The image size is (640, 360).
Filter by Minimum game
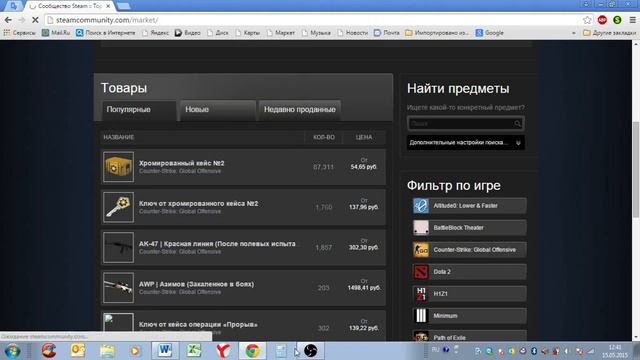click(x=469, y=316)
